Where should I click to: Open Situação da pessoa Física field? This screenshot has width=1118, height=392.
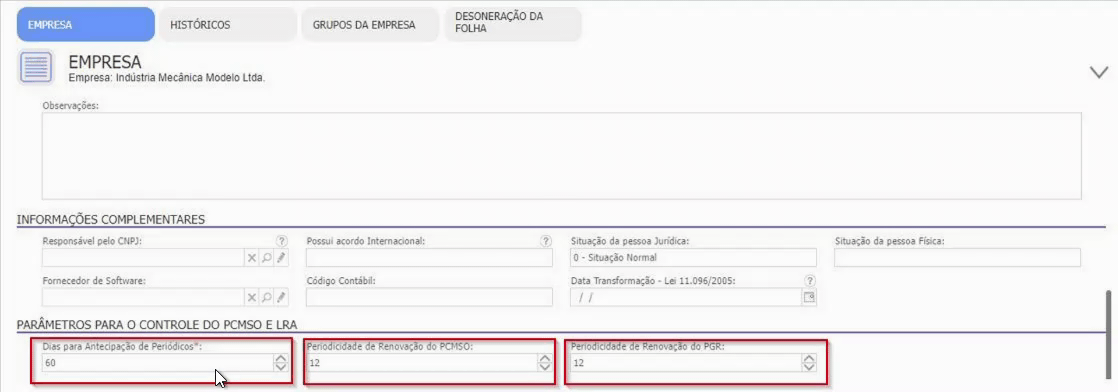click(x=957, y=257)
